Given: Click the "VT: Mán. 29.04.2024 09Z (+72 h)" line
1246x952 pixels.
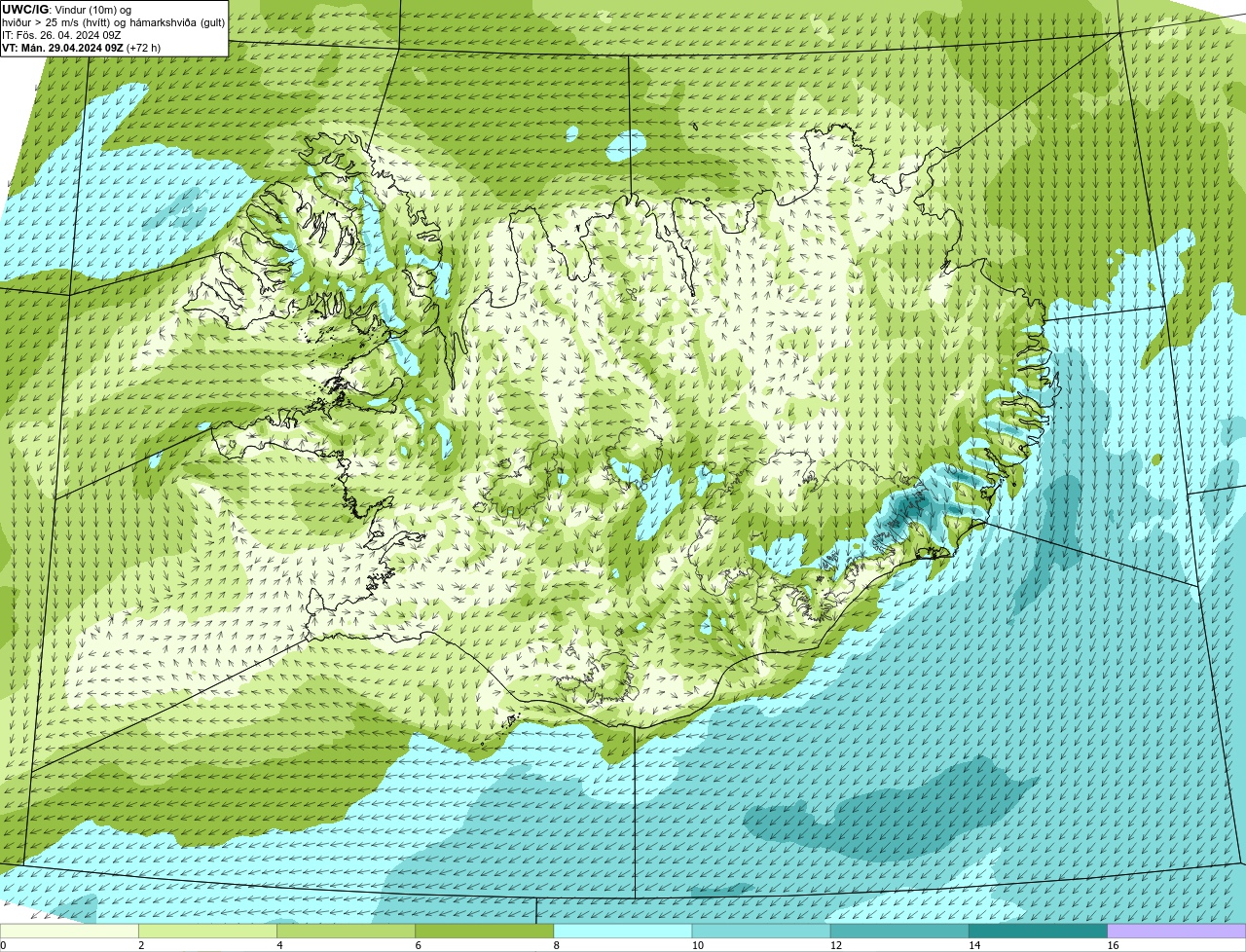Looking at the screenshot, I should pos(82,48).
